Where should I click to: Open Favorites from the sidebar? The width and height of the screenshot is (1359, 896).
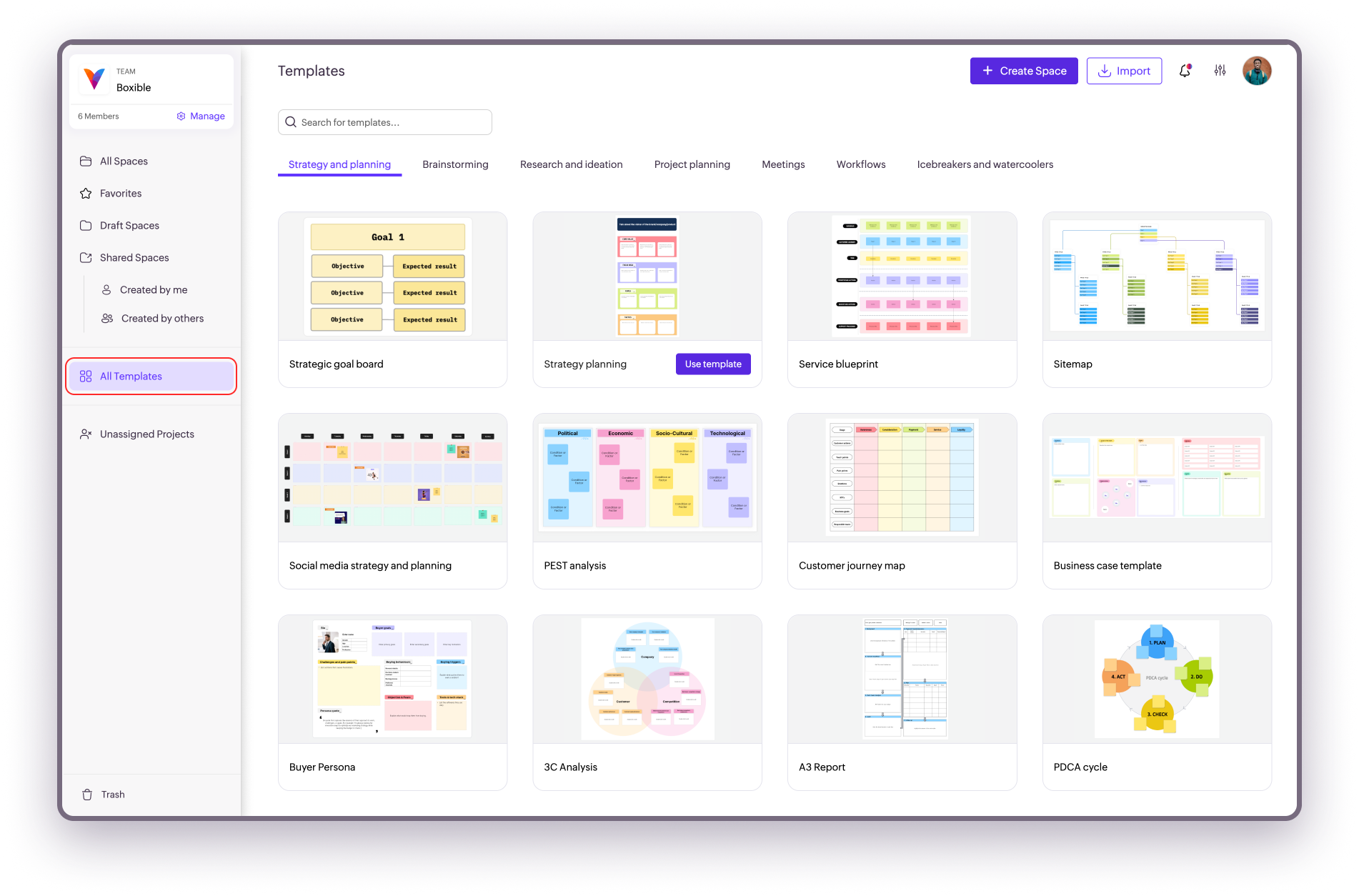120,194
